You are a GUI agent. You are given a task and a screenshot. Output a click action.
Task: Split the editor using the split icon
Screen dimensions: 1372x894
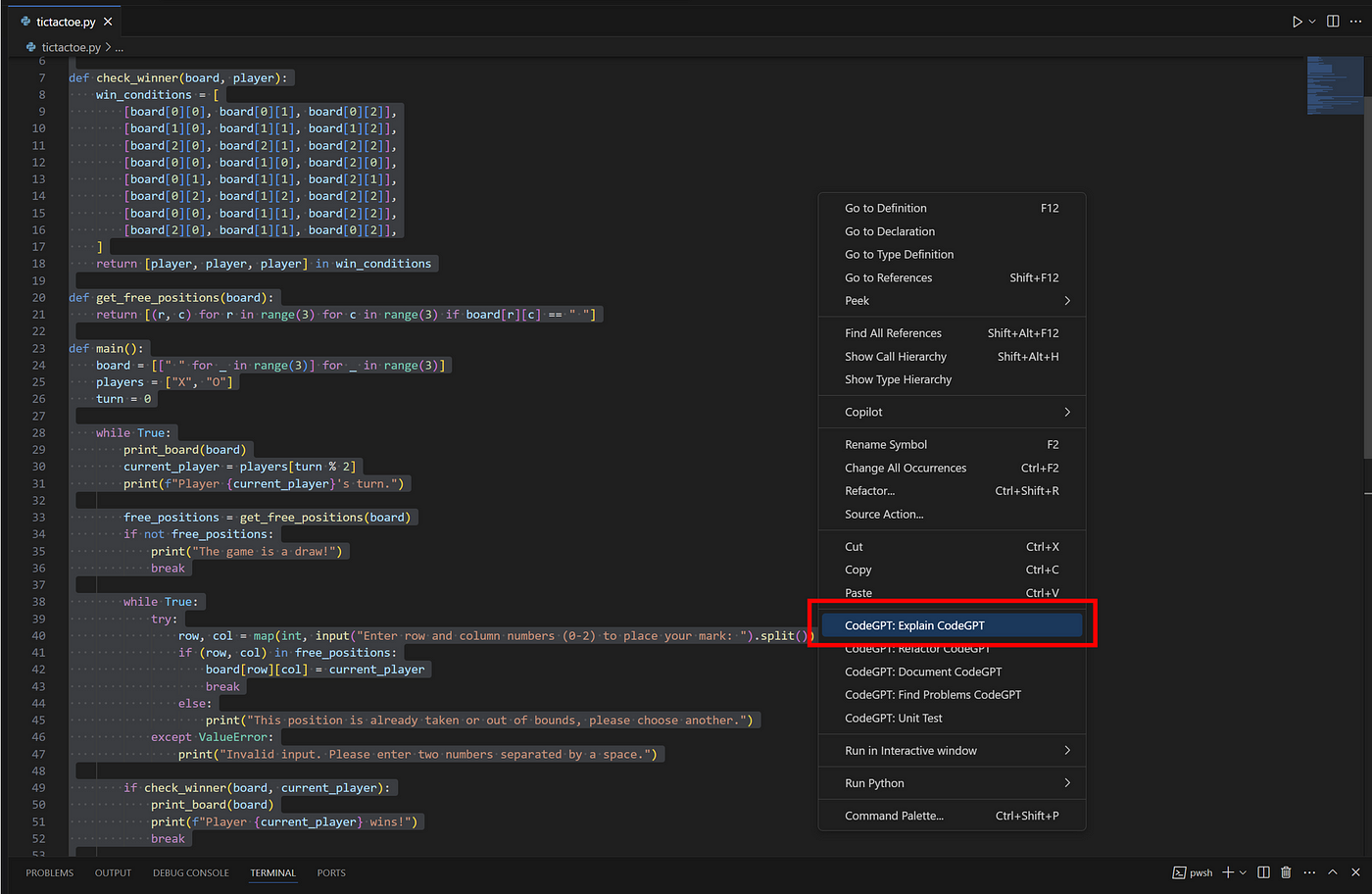click(1333, 21)
